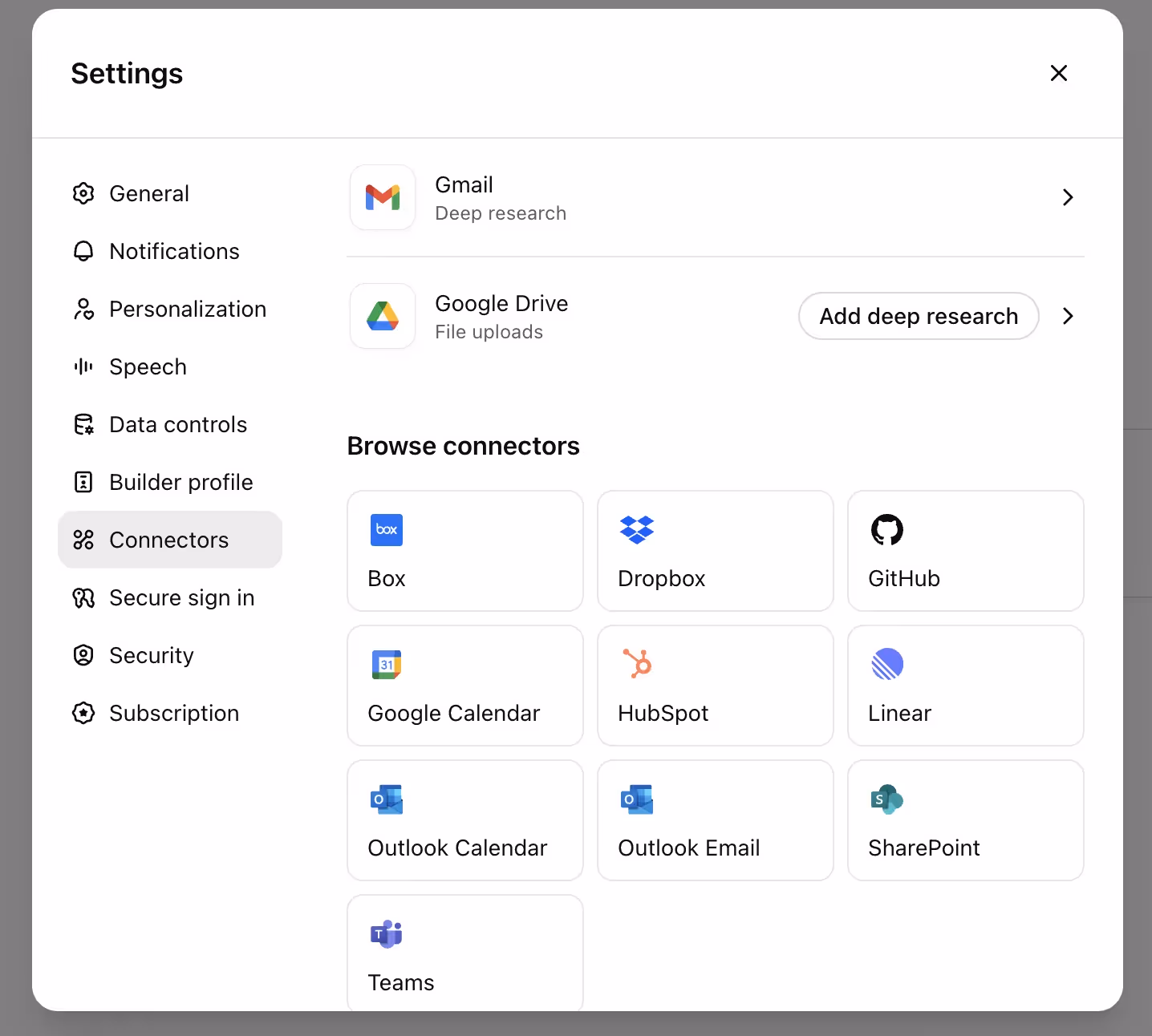Switch to Personalization settings
Image resolution: width=1152 pixels, height=1036 pixels.
[x=170, y=309]
